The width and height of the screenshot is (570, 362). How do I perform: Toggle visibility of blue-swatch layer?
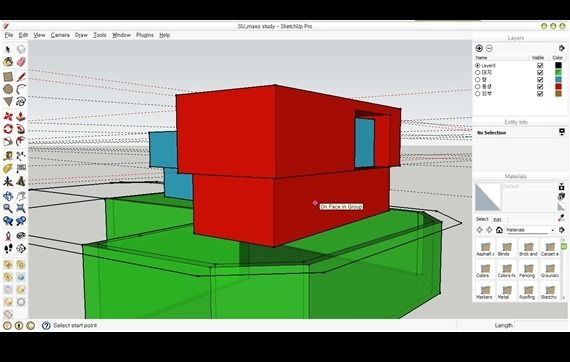540,80
